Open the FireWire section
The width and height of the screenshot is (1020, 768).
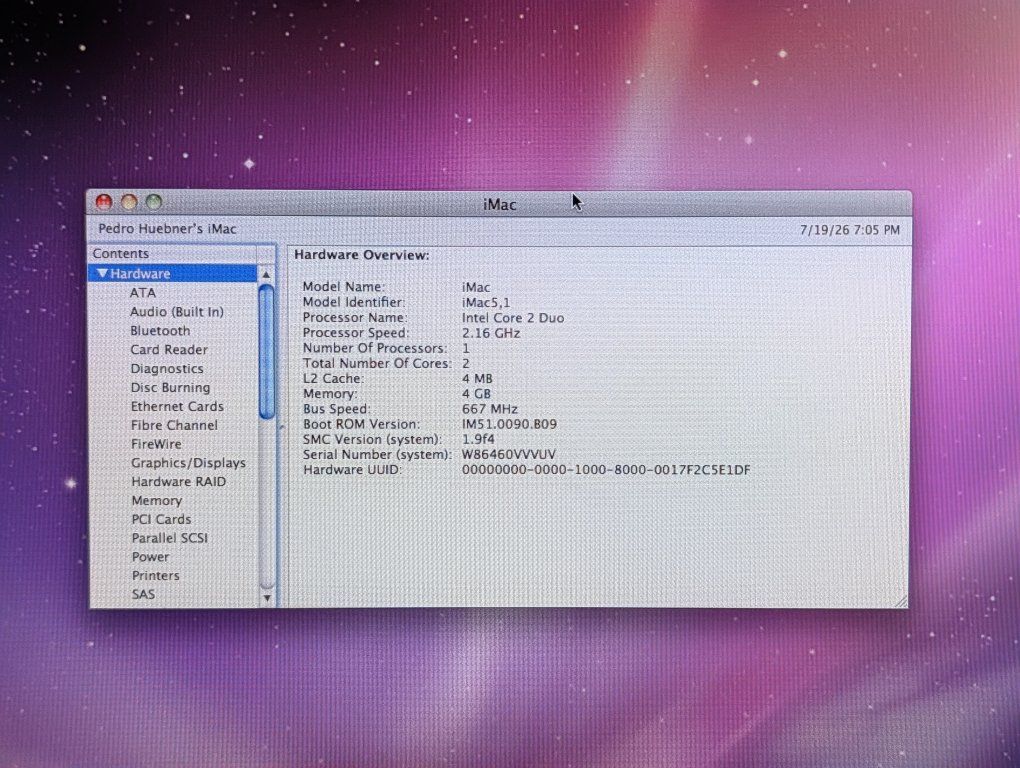[x=156, y=444]
